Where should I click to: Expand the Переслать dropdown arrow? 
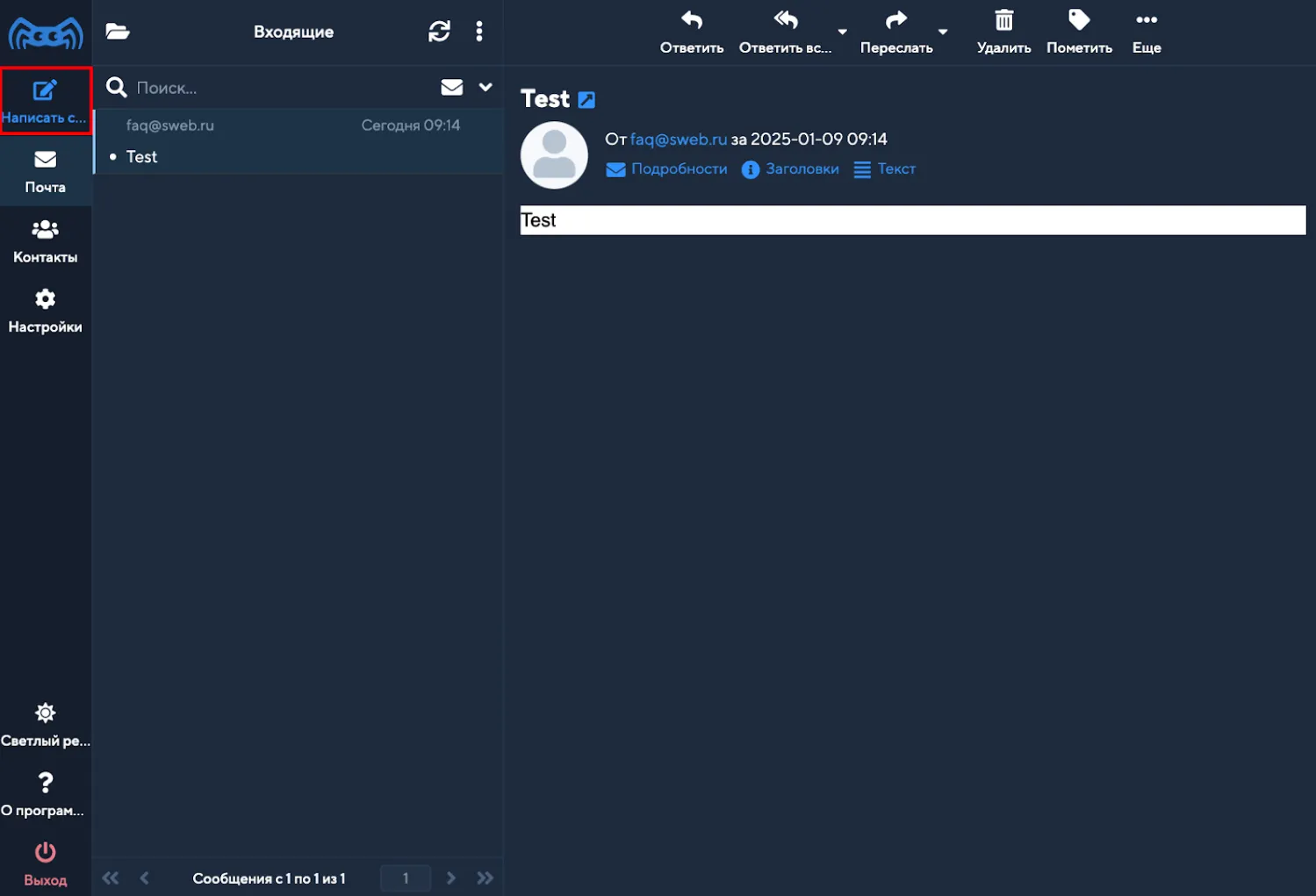(944, 32)
